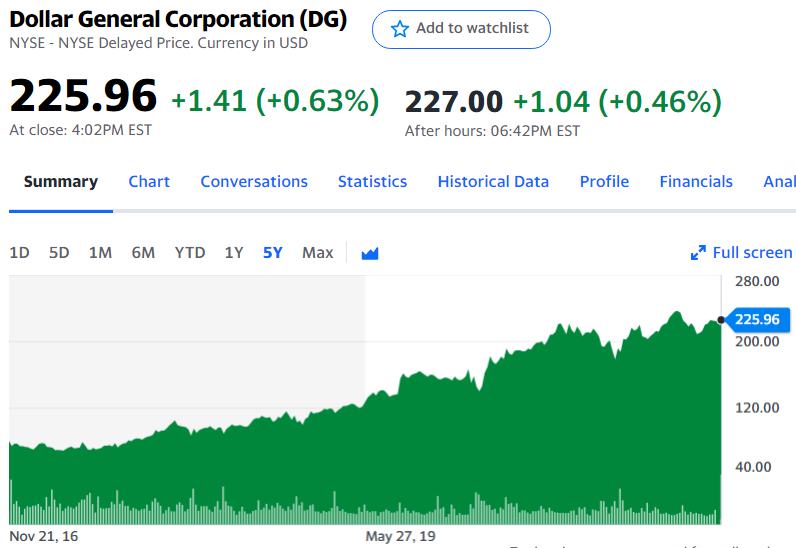Set chart range to 1M
The height and width of the screenshot is (548, 796).
point(101,252)
